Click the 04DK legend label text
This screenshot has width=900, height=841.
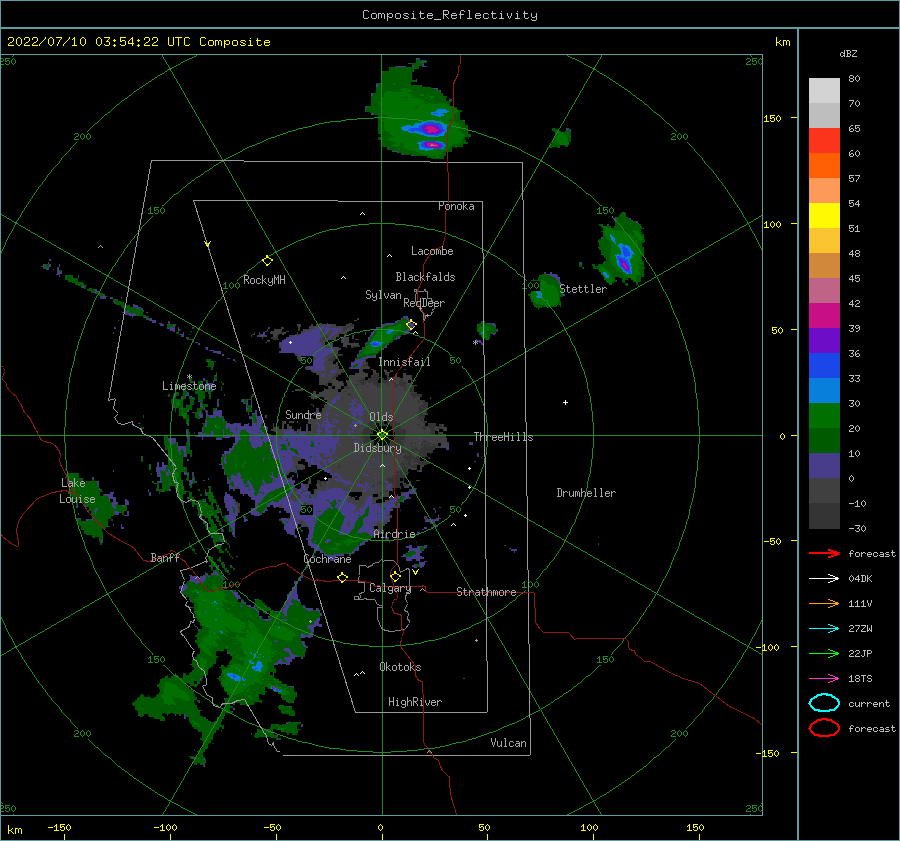pyautogui.click(x=860, y=578)
